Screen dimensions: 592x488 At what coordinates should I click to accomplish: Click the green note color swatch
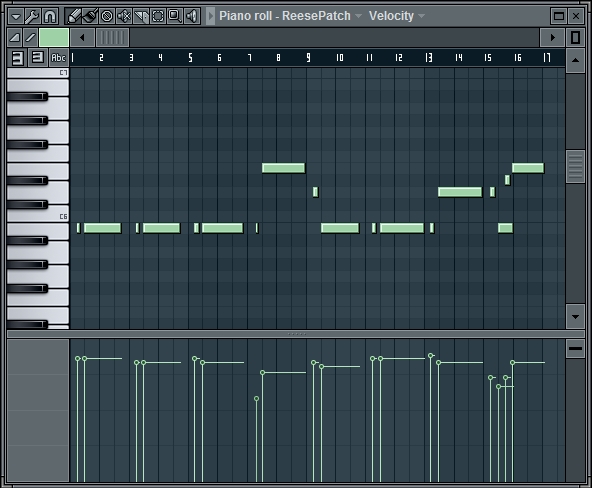[x=54, y=37]
